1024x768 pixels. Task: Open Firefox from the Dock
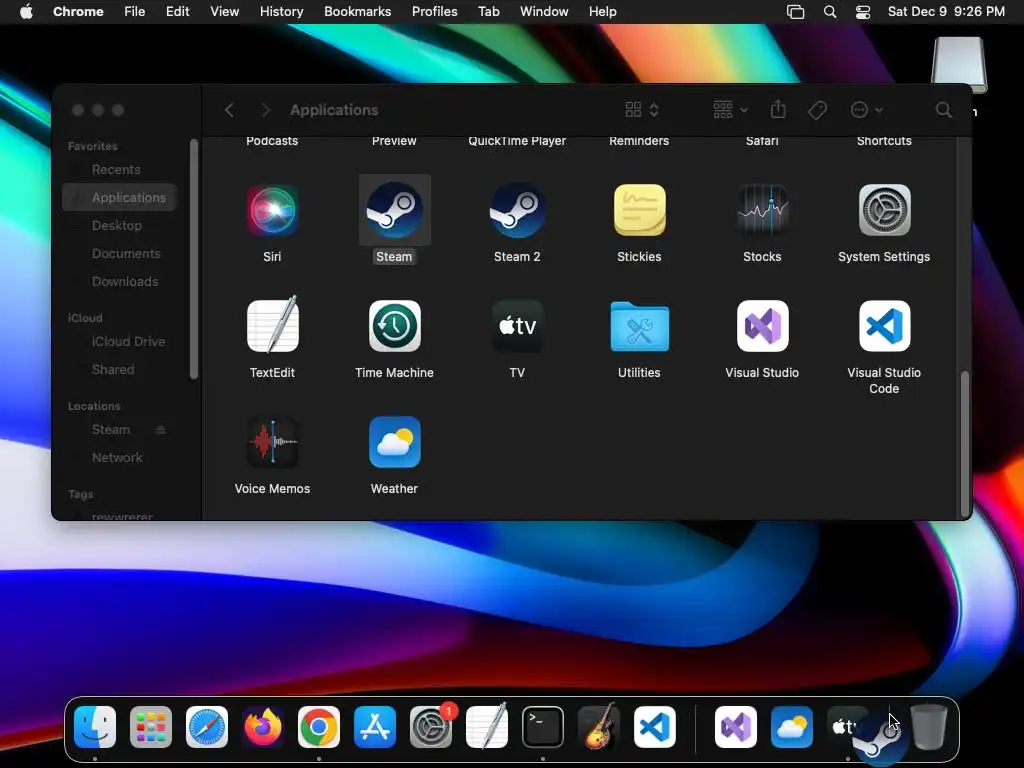263,727
